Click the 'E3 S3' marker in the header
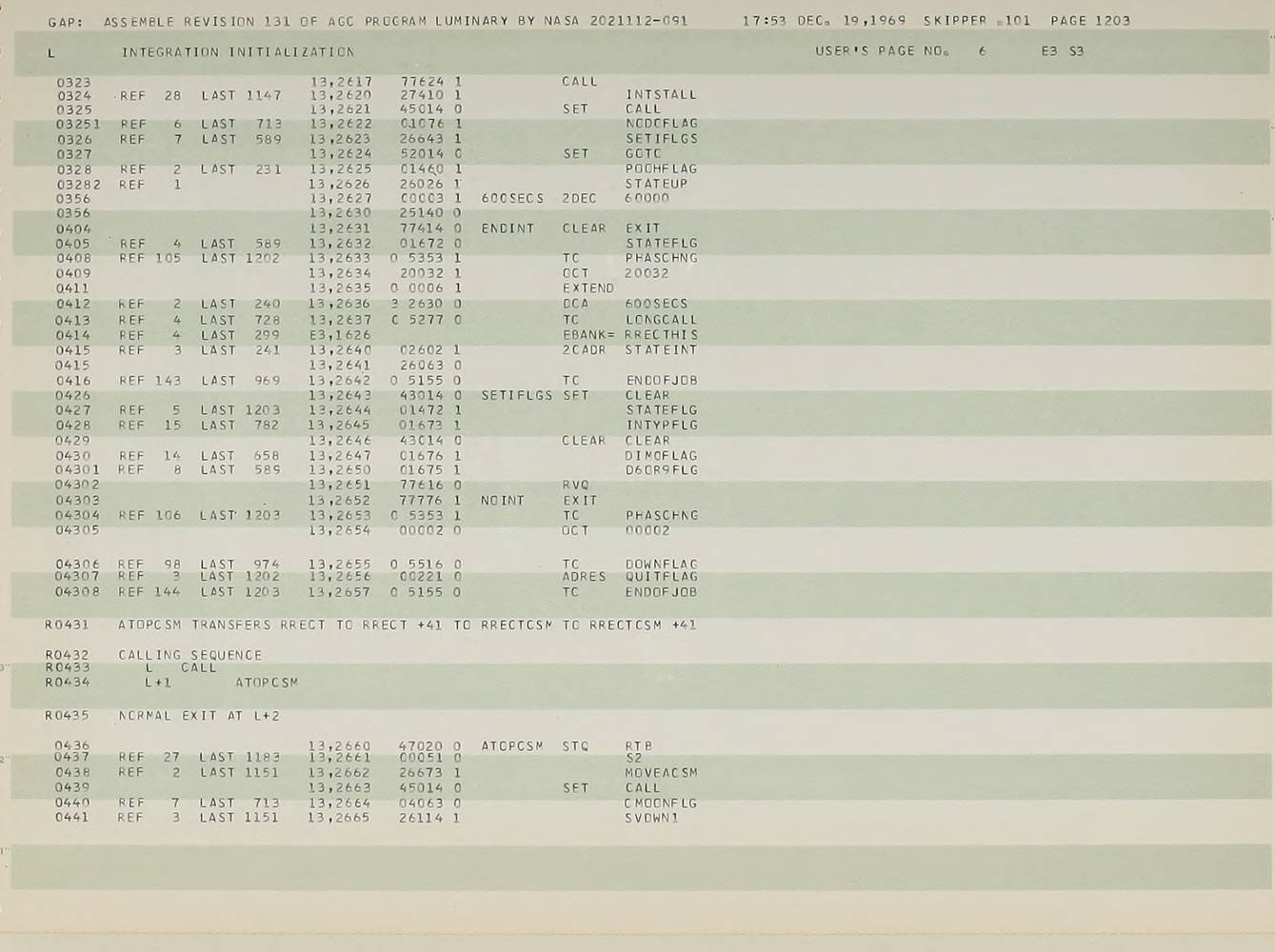This screenshot has width=1275, height=952. click(1062, 51)
